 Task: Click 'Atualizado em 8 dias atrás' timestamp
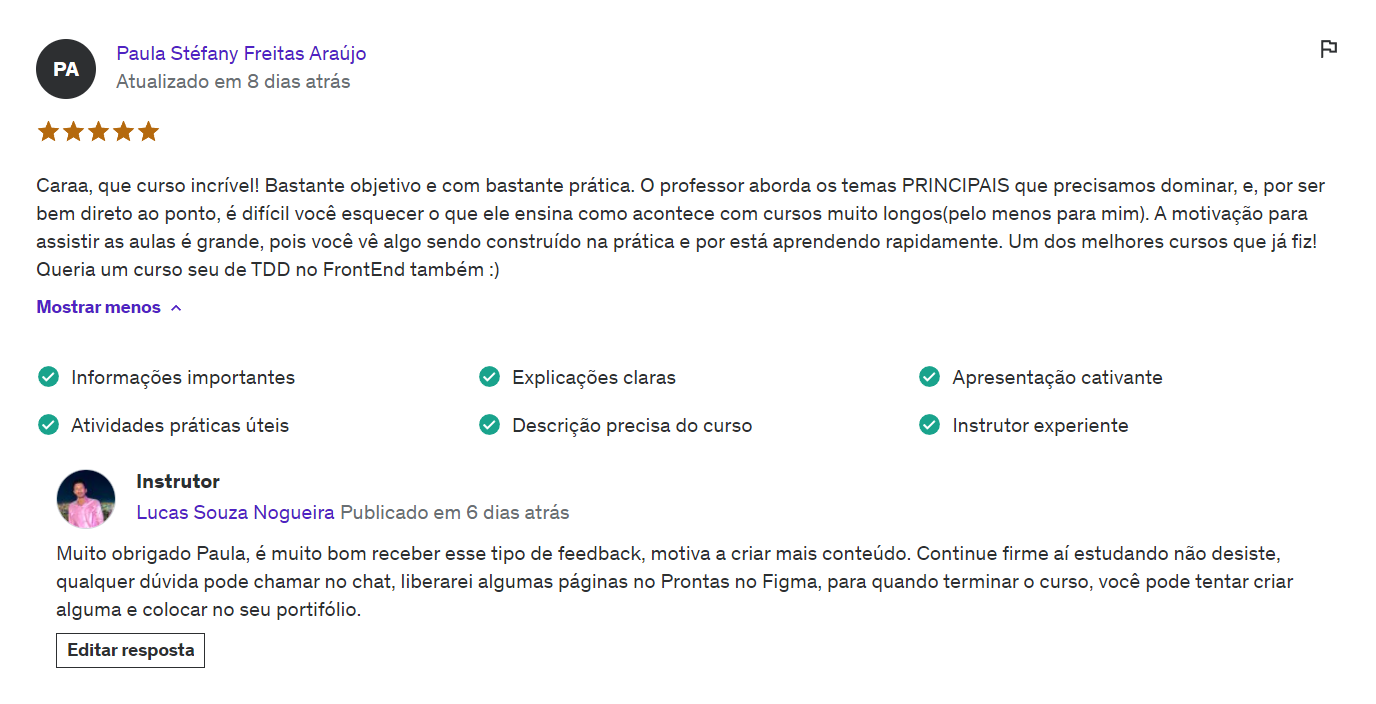(x=233, y=82)
